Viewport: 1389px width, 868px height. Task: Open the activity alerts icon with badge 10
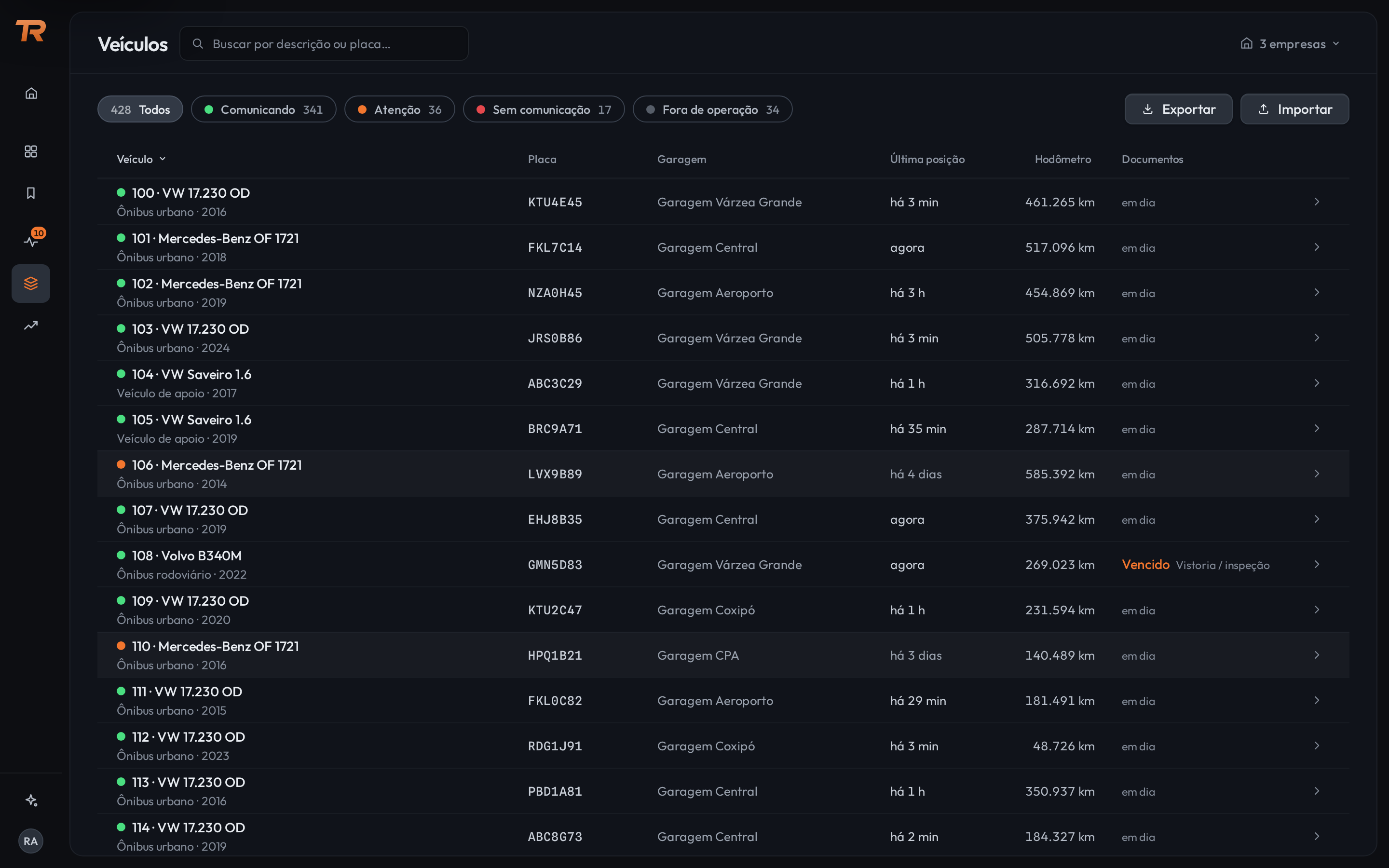click(x=31, y=241)
